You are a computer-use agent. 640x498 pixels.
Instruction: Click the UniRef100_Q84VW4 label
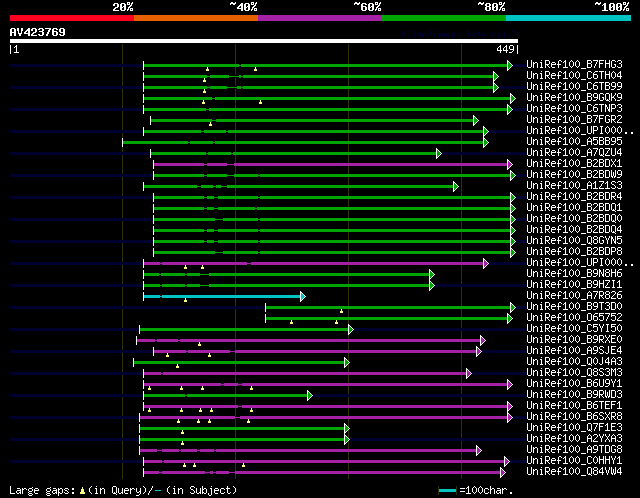(x=574, y=472)
